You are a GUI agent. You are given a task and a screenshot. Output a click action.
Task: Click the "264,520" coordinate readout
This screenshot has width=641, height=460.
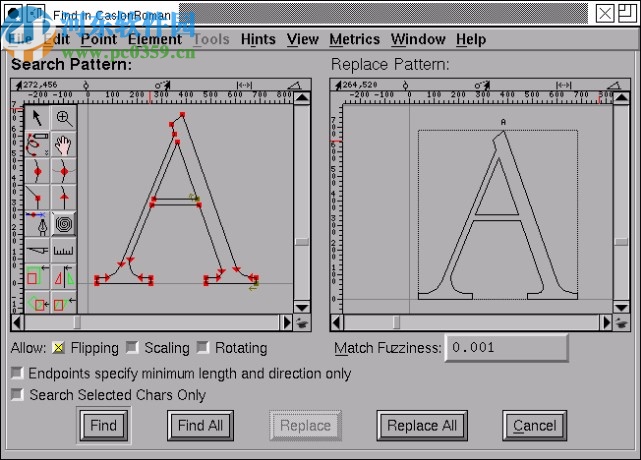[360, 85]
